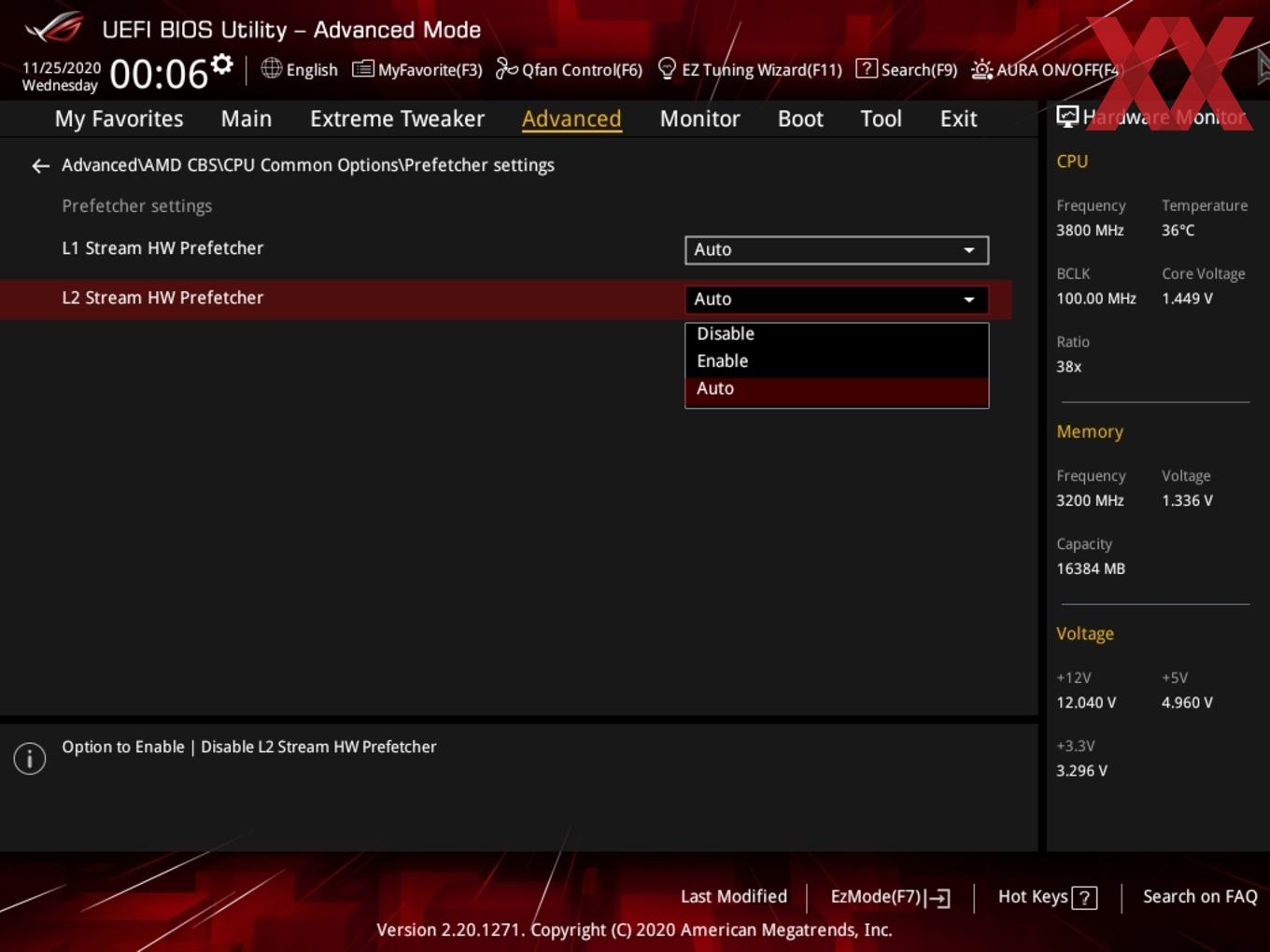Select Enable in the dropdown list
This screenshot has height=952, width=1270.
click(837, 361)
